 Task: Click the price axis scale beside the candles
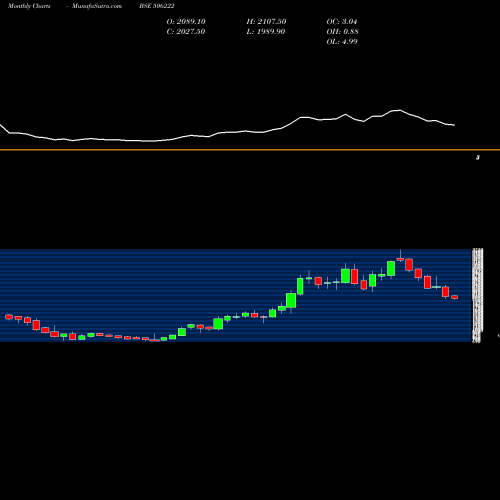point(477,295)
